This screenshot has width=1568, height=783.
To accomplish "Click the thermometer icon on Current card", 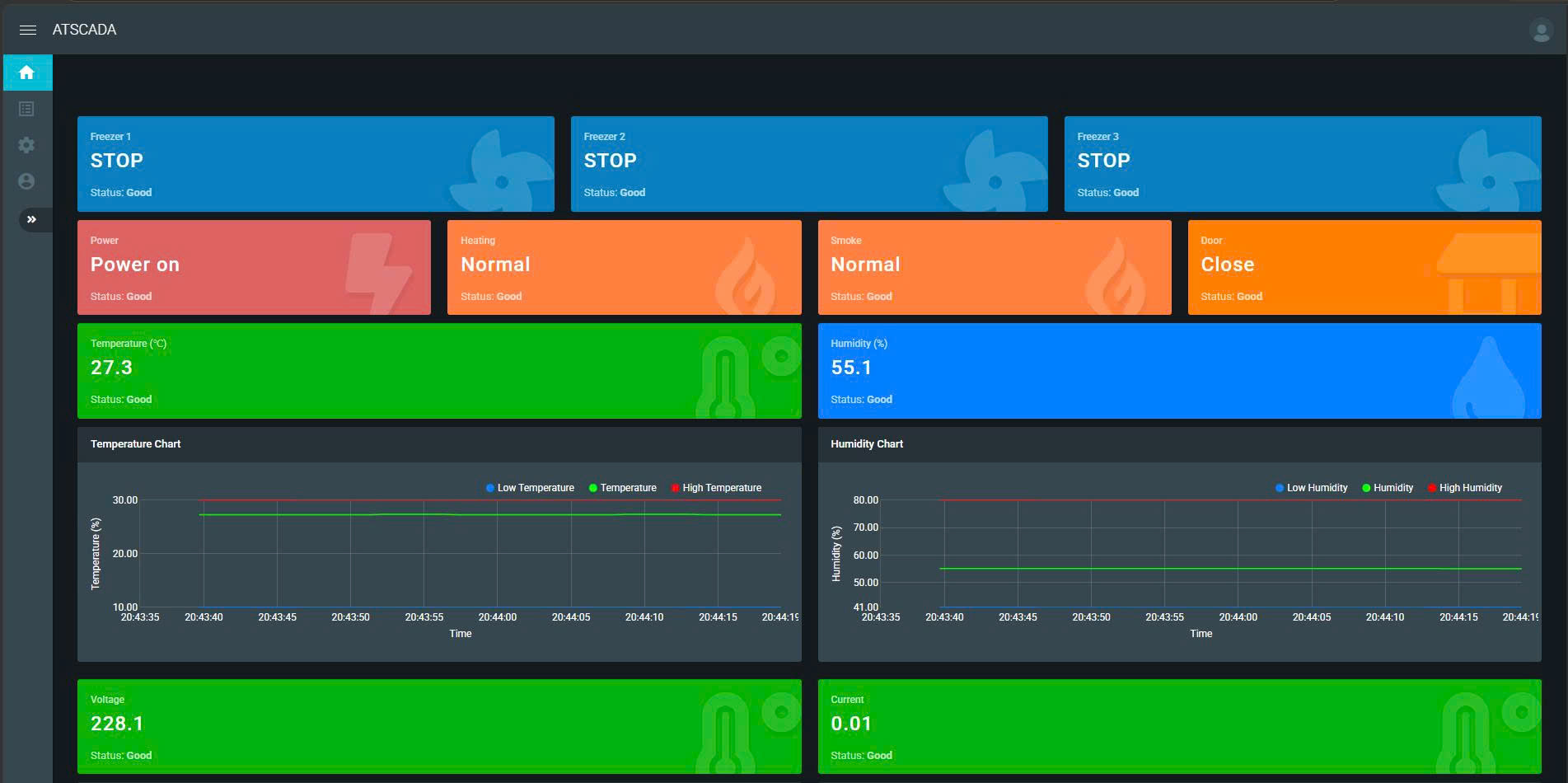I will pos(1487,733).
